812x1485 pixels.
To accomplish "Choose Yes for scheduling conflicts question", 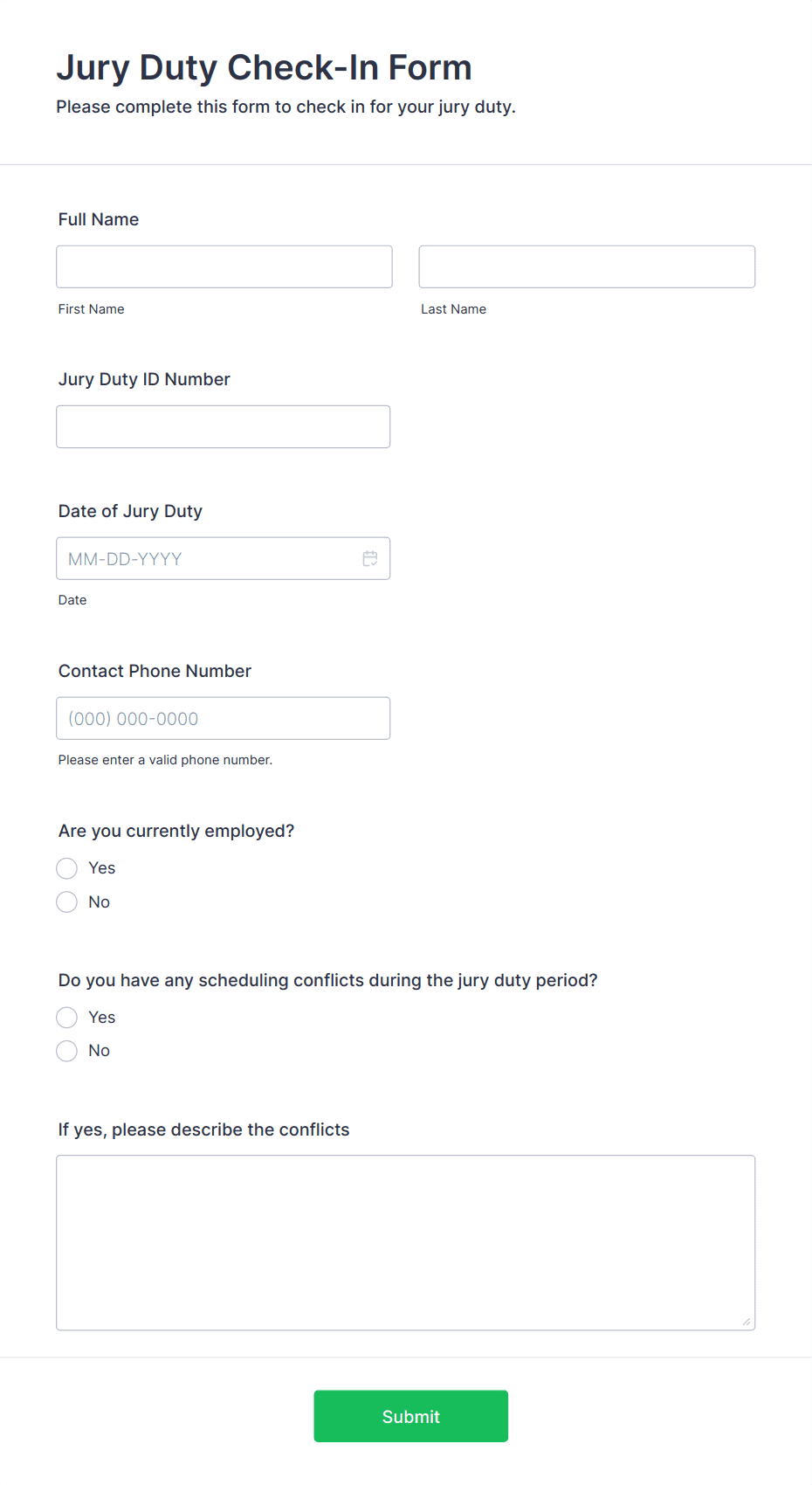I will pos(66,1017).
